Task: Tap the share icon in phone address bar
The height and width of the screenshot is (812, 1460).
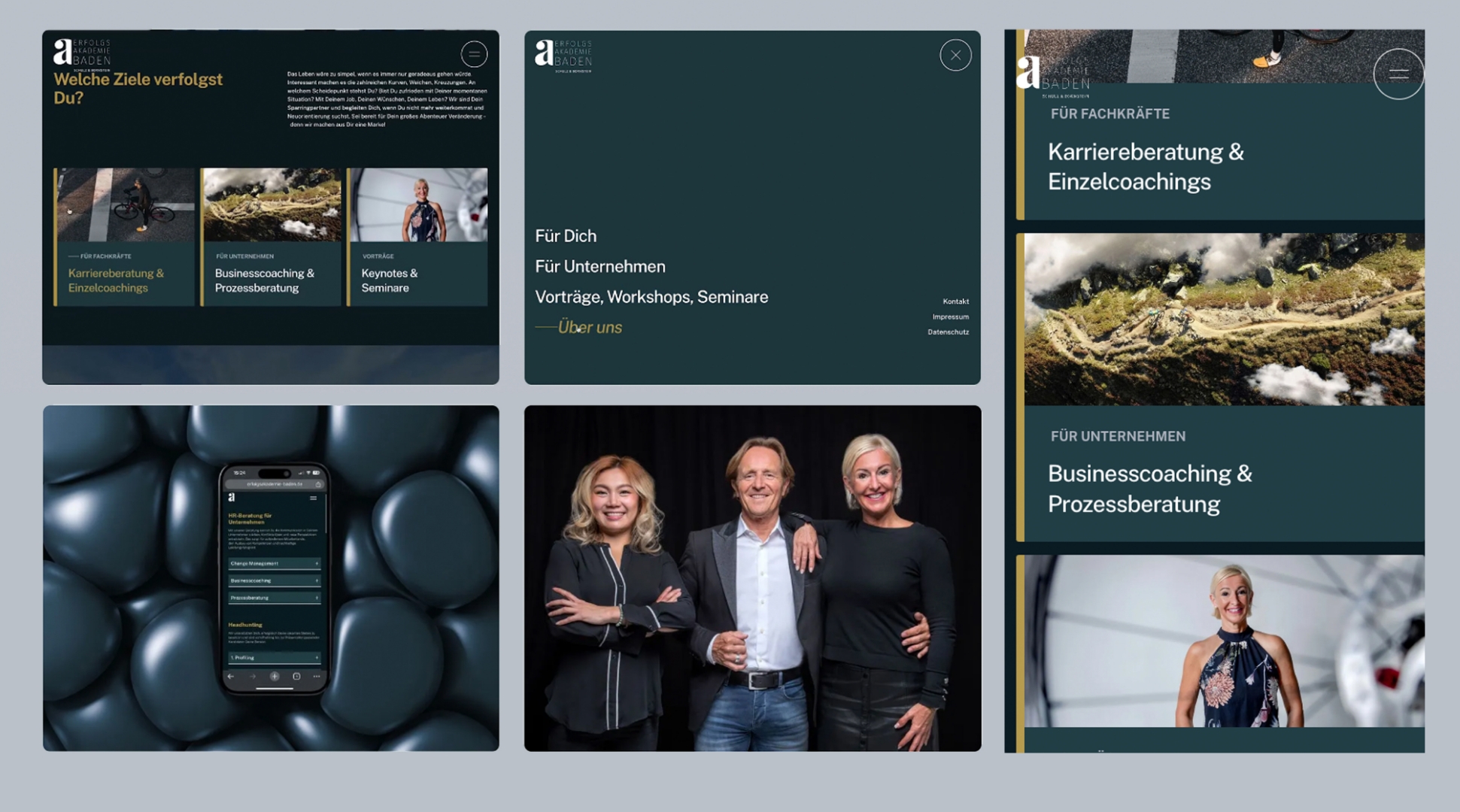Action: tap(318, 484)
